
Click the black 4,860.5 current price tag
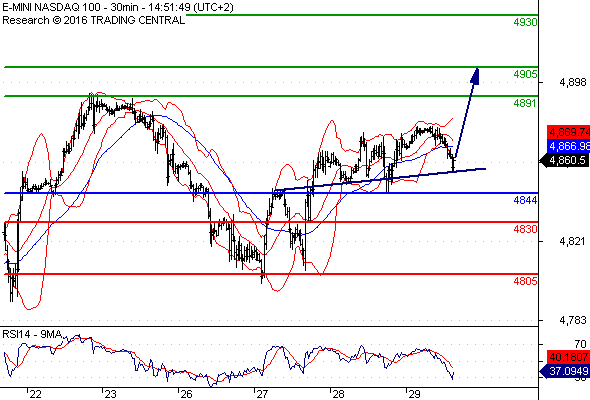pos(565,160)
